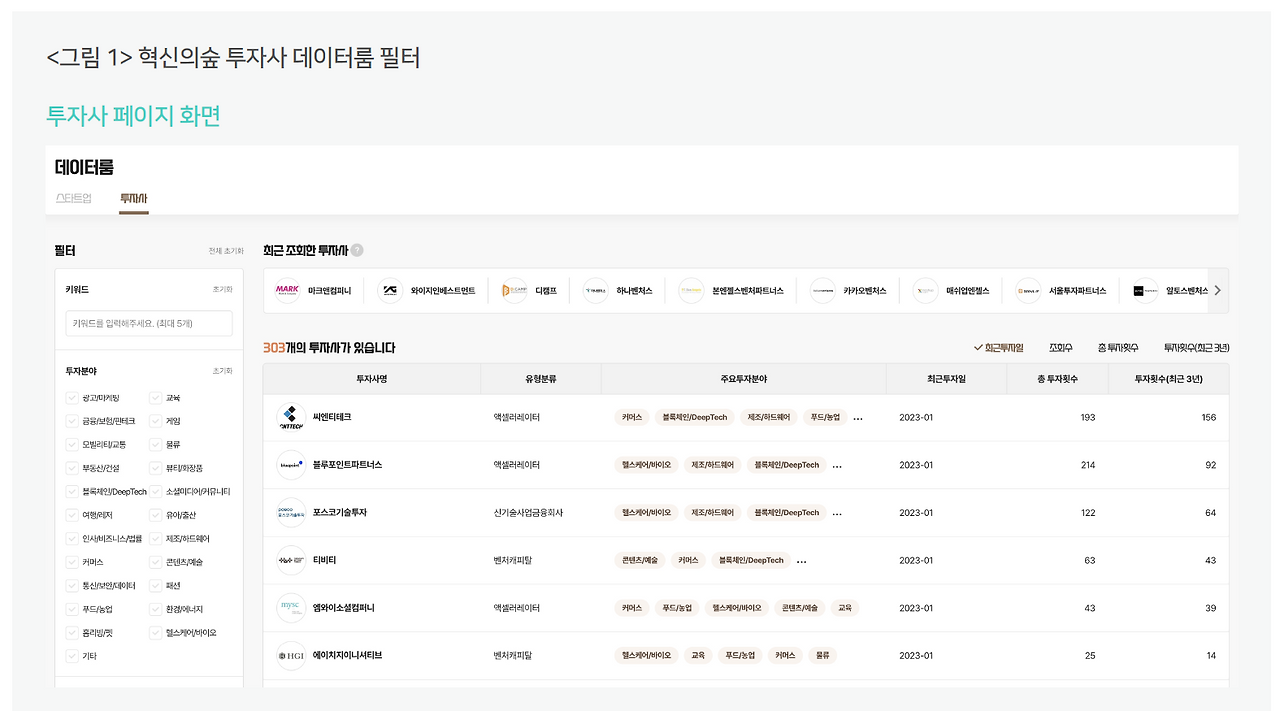Toggle the 교육 filter checkbox
1280x711 pixels.
[156, 398]
